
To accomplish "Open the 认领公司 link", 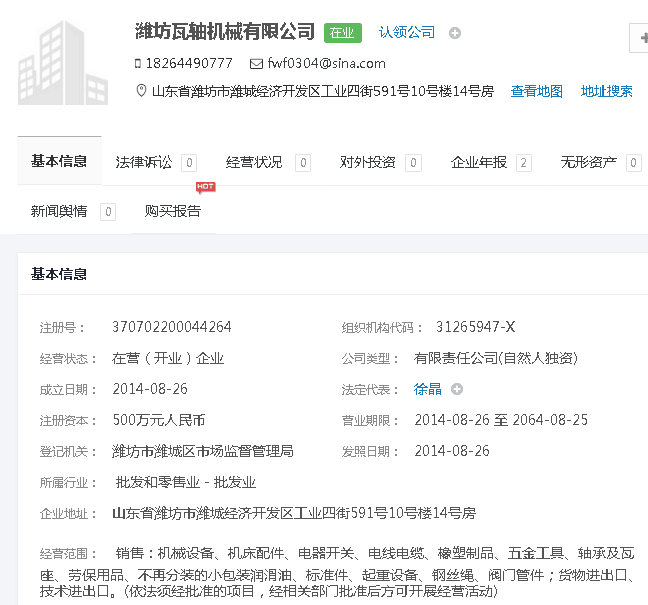I will click(407, 32).
